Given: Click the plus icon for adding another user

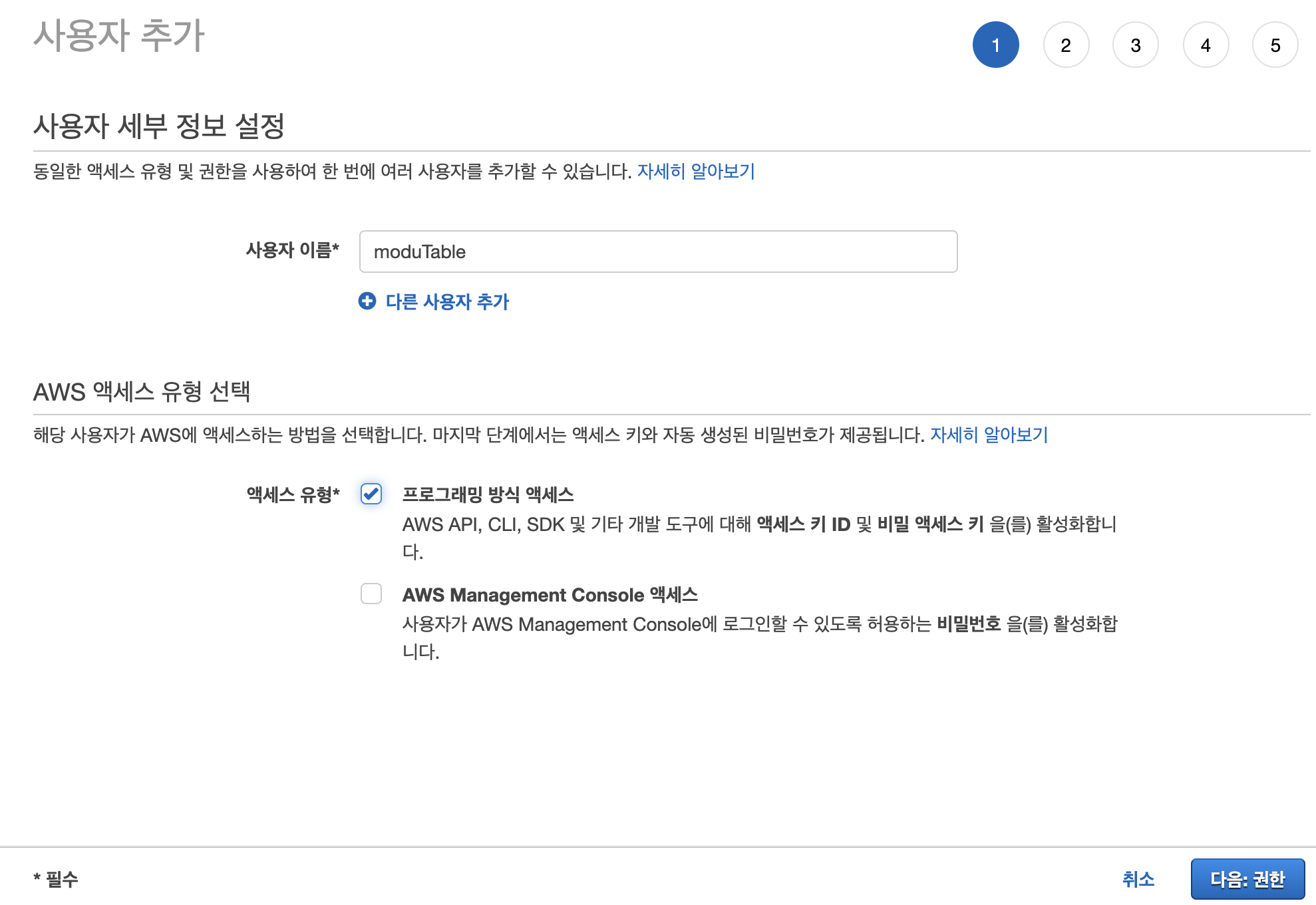Looking at the screenshot, I should pos(367,301).
